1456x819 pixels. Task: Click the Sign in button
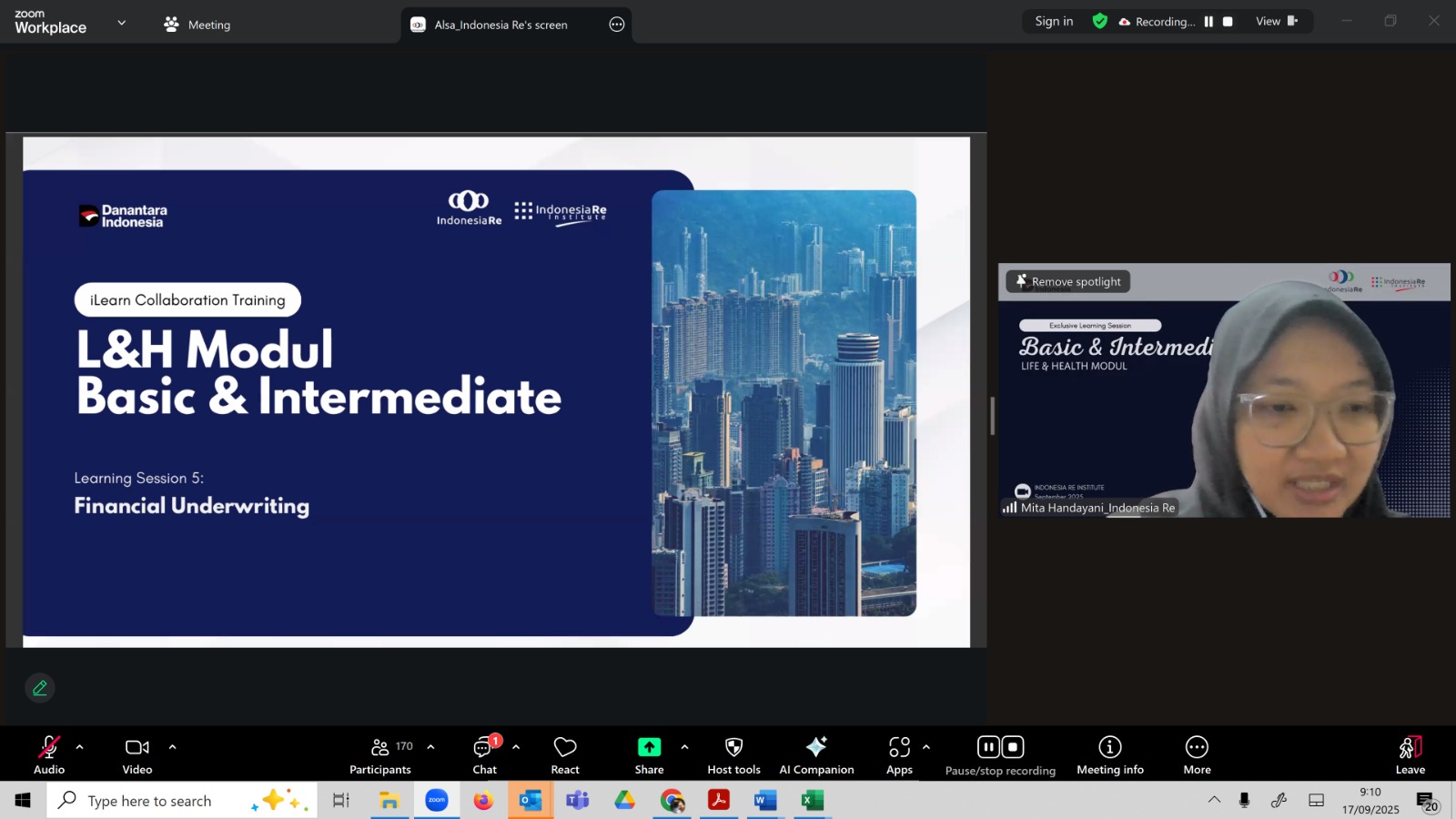(x=1054, y=22)
